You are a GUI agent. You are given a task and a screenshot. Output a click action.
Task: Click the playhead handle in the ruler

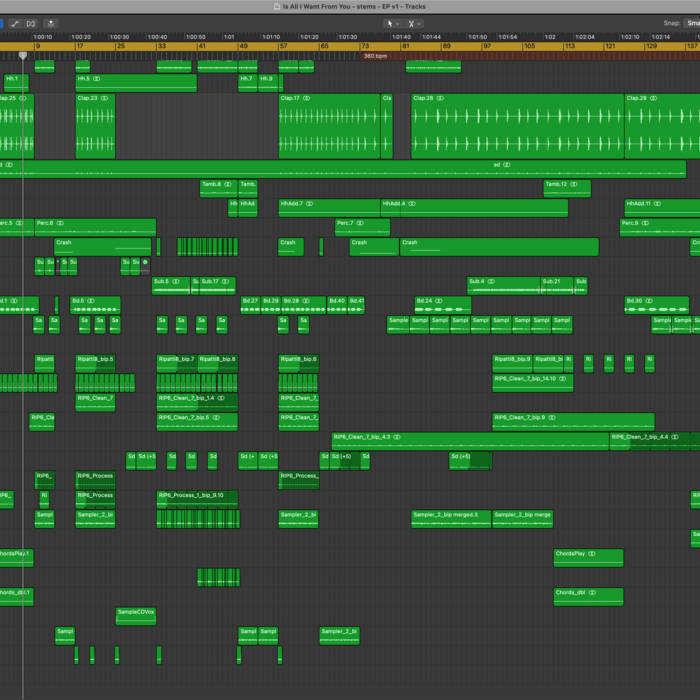click(x=23, y=55)
